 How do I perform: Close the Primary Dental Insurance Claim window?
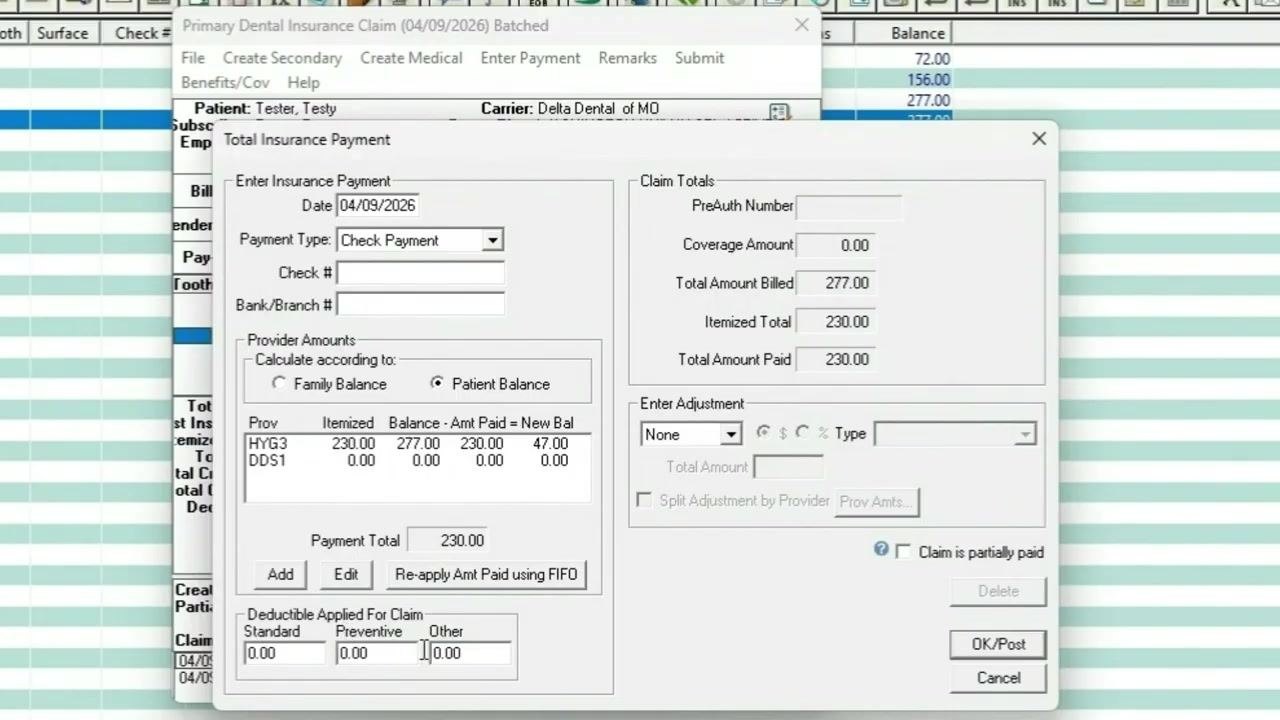pyautogui.click(x=802, y=25)
